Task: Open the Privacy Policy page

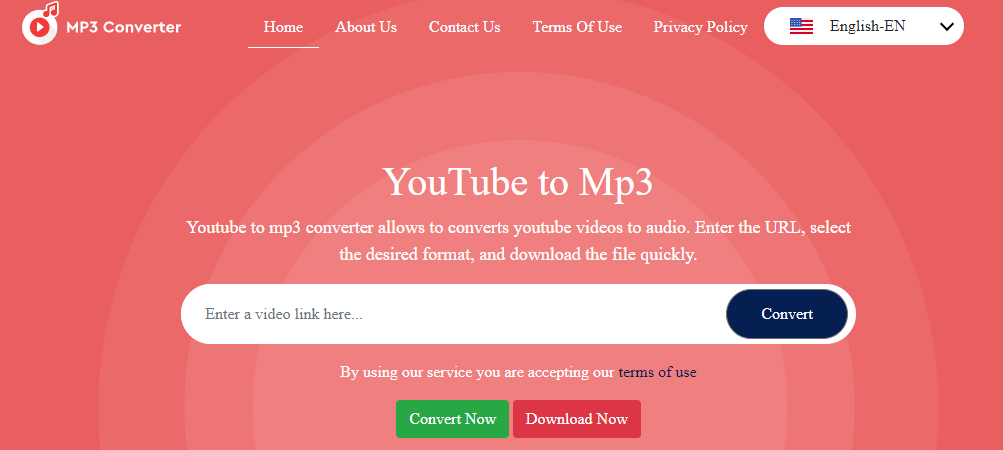Action: [x=700, y=27]
